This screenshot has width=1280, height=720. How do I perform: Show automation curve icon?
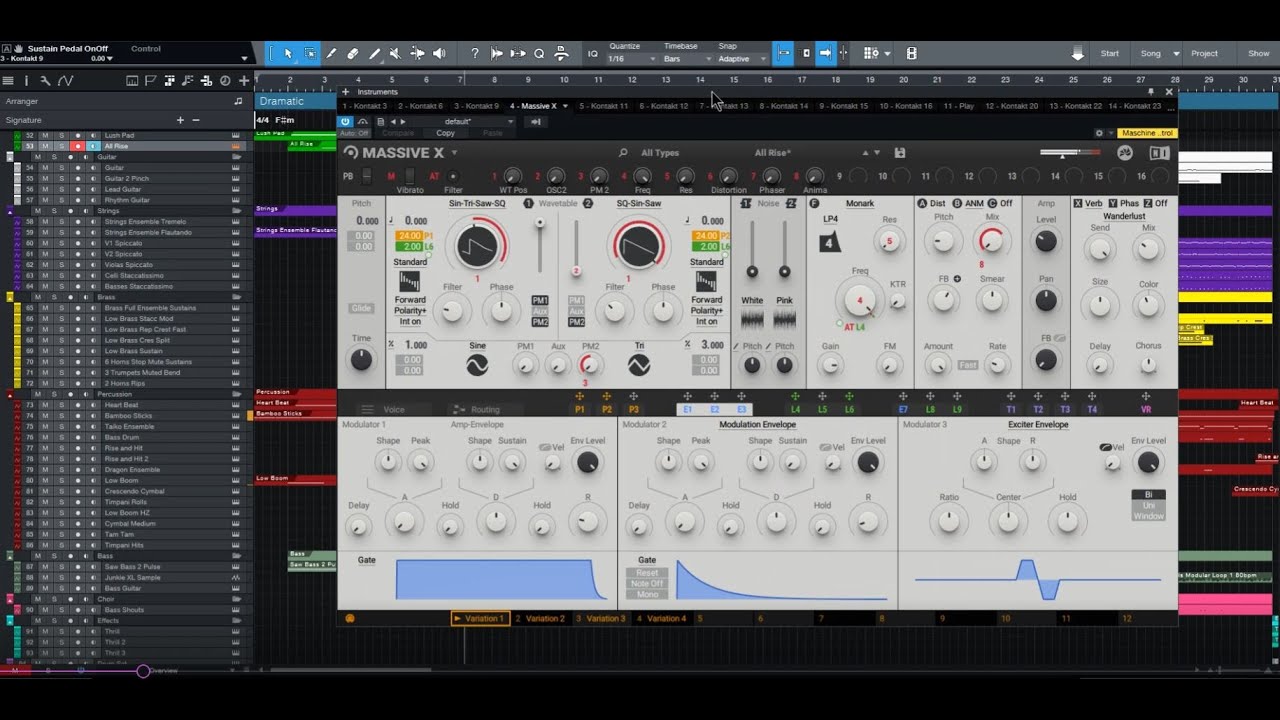65,81
